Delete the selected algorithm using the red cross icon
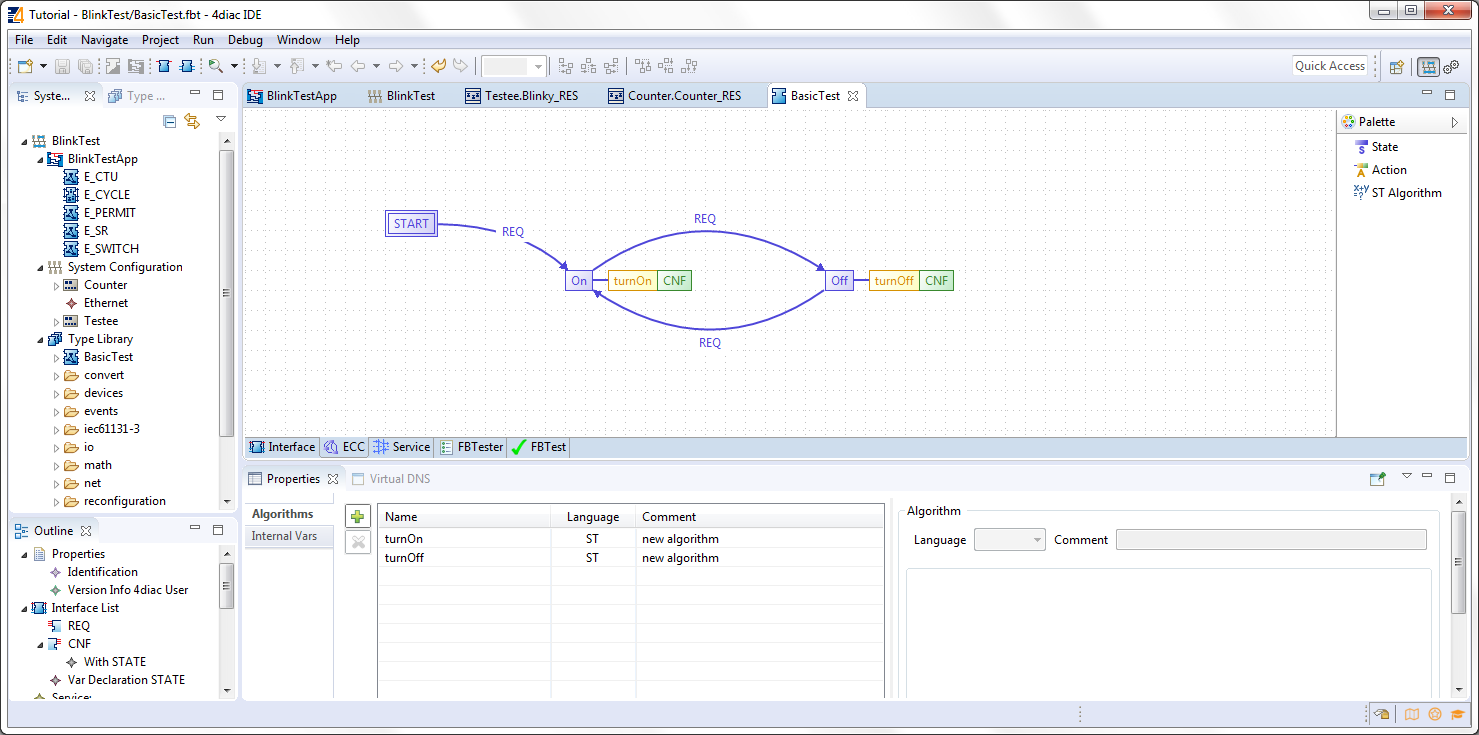The width and height of the screenshot is (1479, 735). [357, 542]
